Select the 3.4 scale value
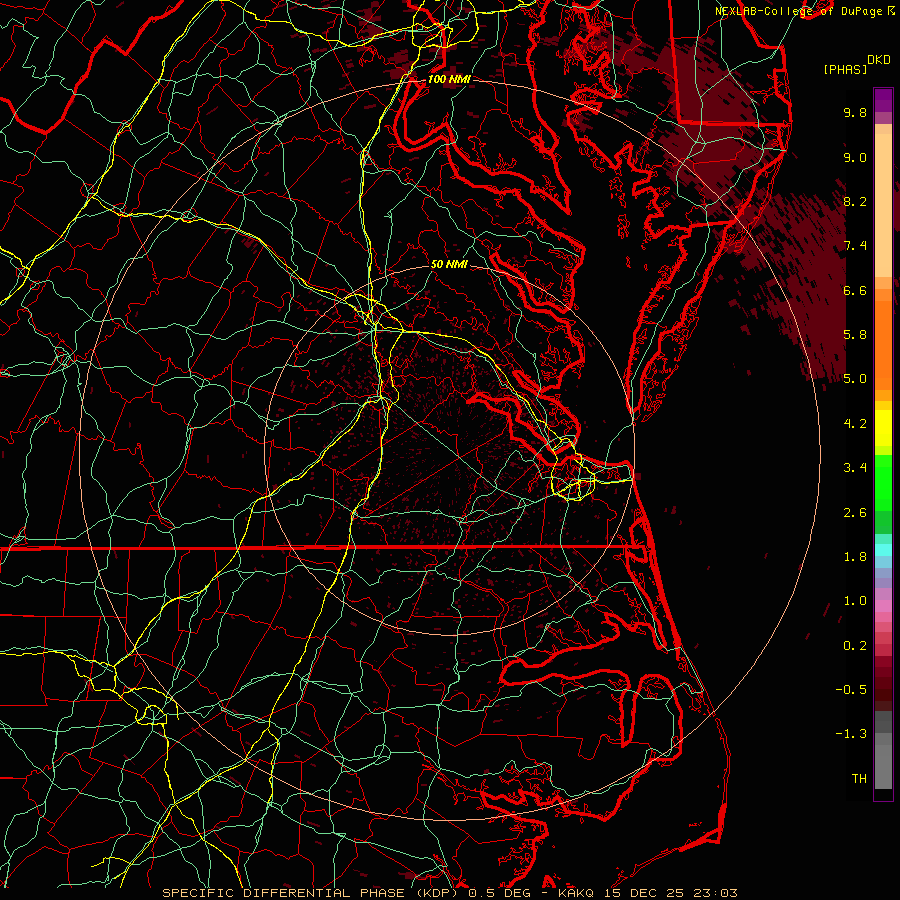Viewport: 900px width, 900px height. (855, 468)
